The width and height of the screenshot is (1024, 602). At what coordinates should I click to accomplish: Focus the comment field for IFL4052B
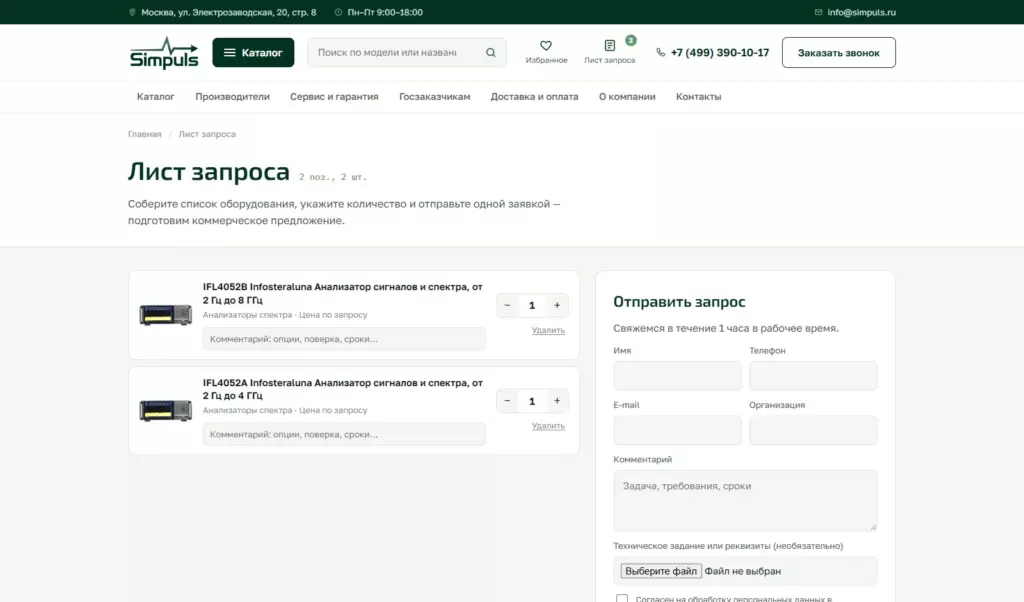coord(344,339)
